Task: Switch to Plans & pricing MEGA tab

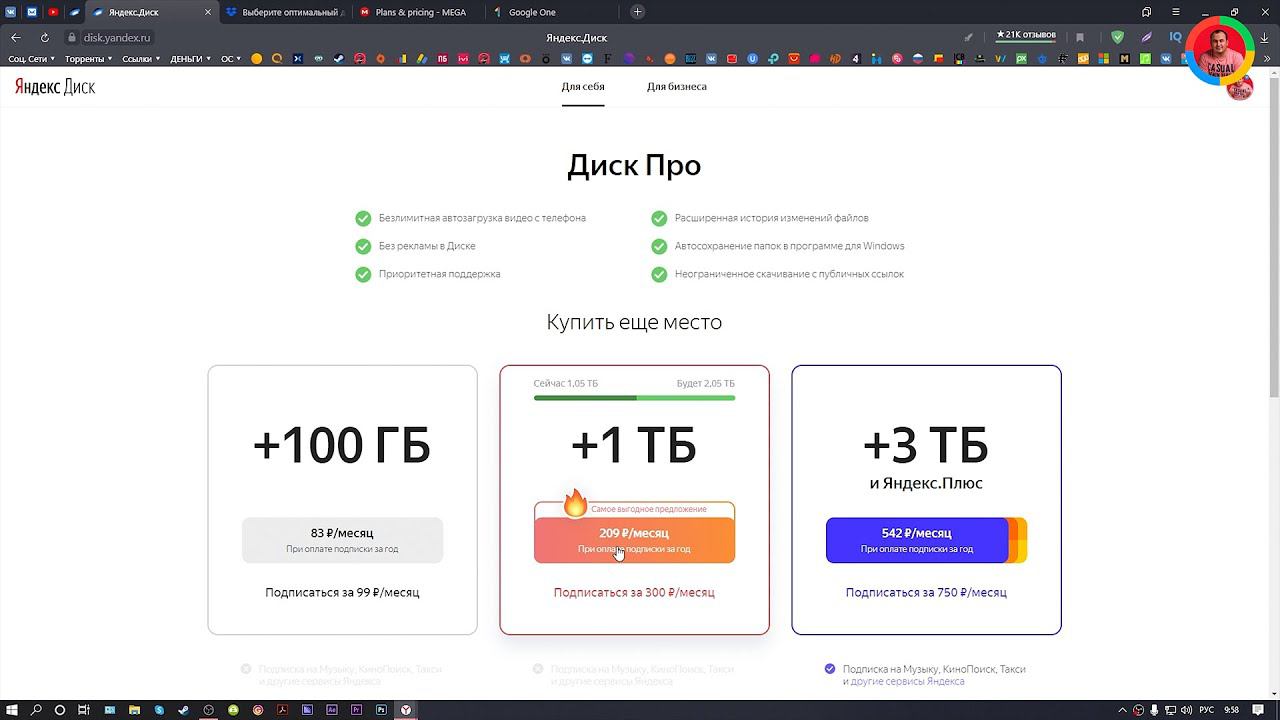Action: (419, 12)
